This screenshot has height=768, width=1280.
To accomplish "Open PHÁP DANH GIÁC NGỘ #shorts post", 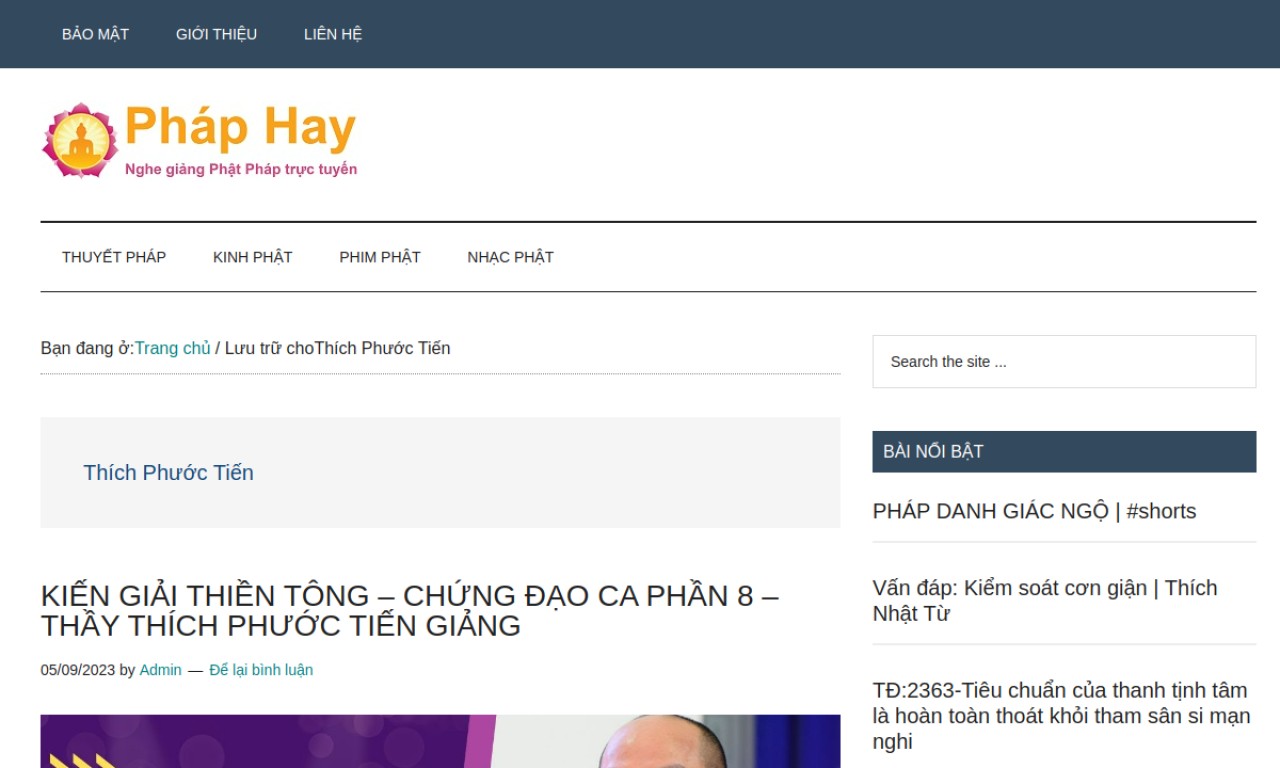I will 1034,511.
